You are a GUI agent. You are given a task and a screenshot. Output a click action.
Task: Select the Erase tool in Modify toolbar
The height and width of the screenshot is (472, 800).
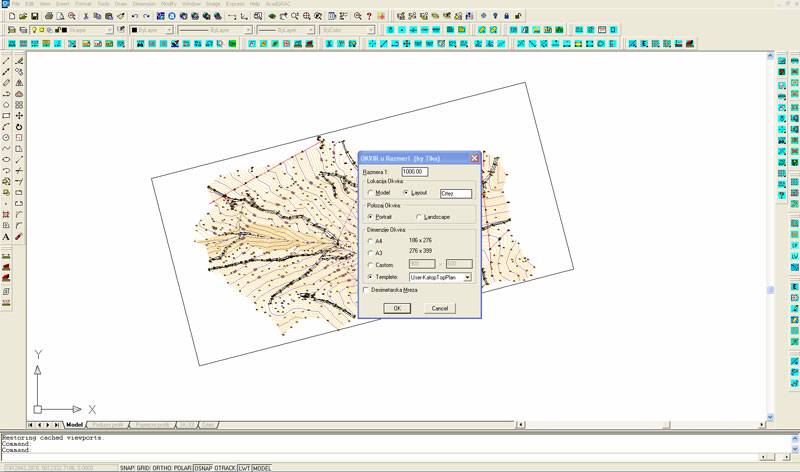[19, 61]
